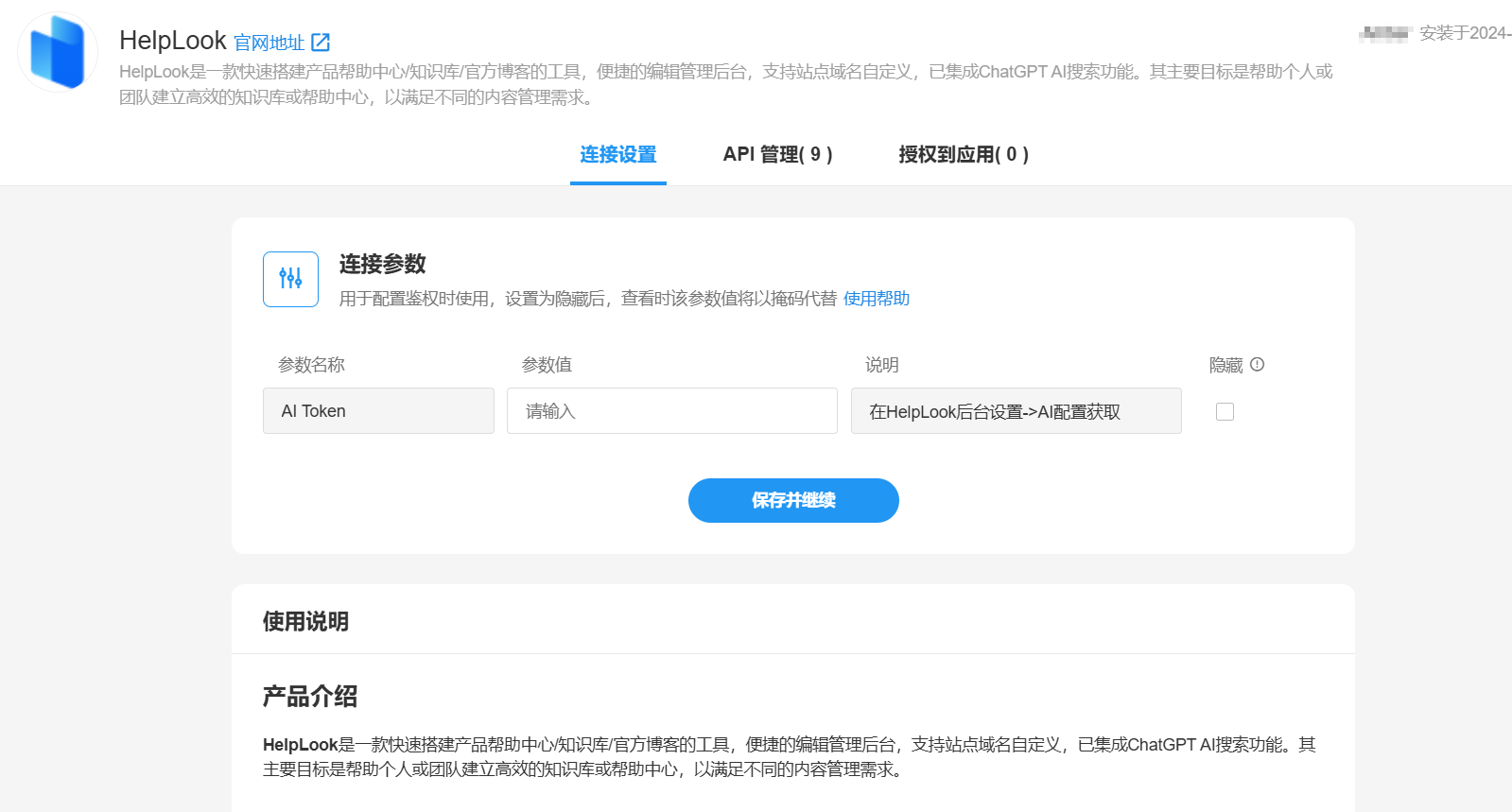Open the 使用帮助 link

877,299
